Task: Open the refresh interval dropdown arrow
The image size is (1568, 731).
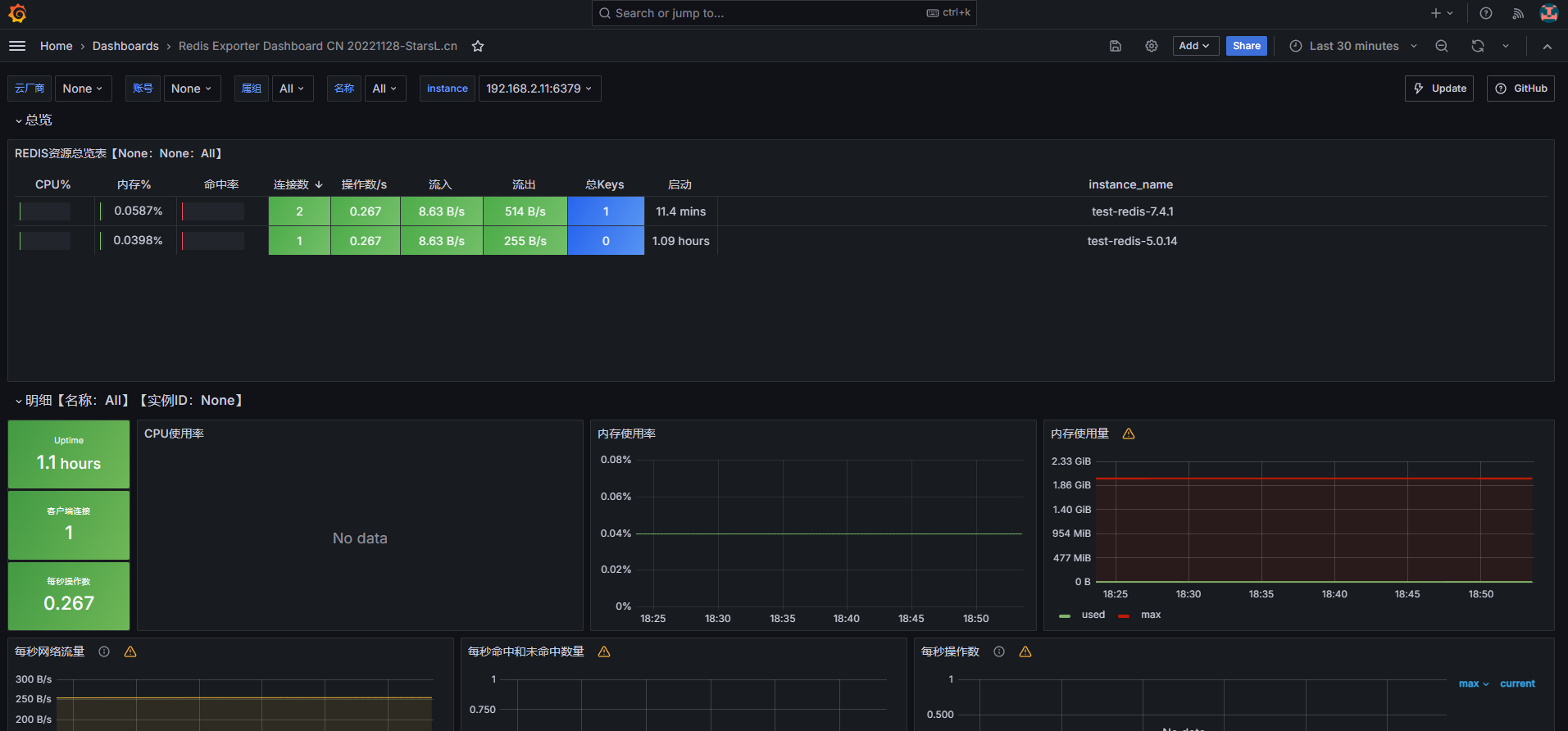Action: (1506, 46)
